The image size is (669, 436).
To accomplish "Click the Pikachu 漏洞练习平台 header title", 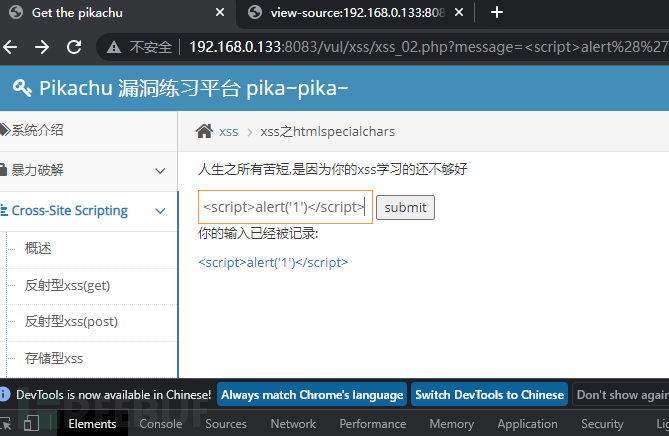I will 193,88.
